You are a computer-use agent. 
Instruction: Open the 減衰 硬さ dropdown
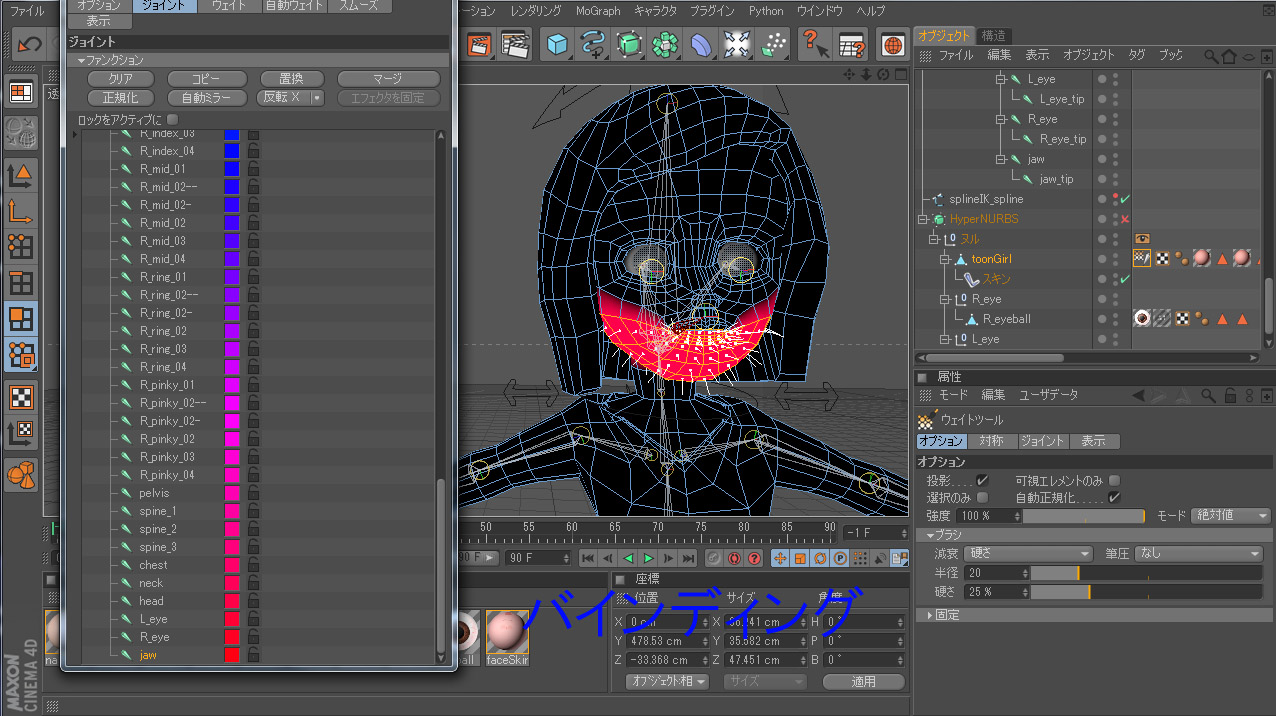tap(1027, 554)
